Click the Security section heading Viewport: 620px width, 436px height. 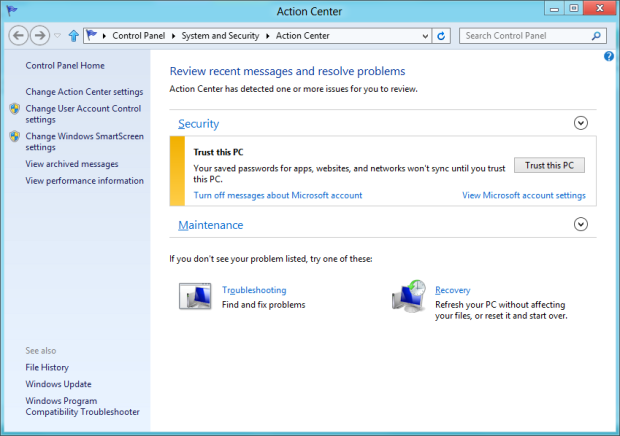tap(198, 124)
